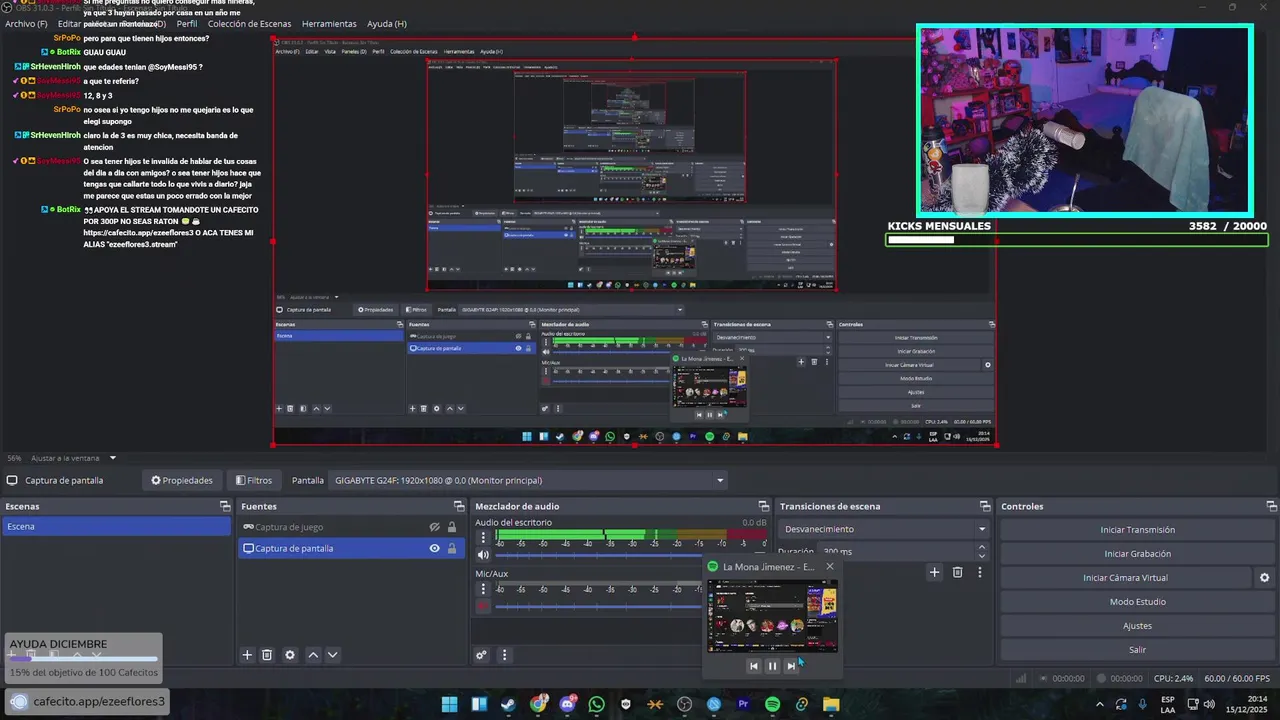Expand the Pantalla monitor dropdown
This screenshot has height=720, width=1280.
[529, 480]
